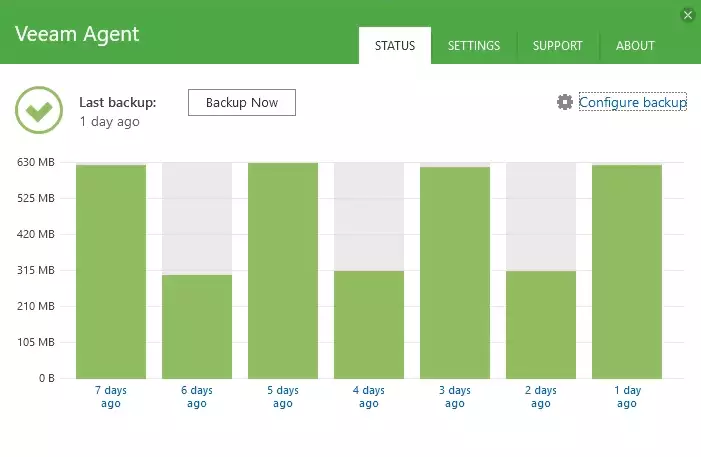Open the Configure backup link

click(632, 102)
